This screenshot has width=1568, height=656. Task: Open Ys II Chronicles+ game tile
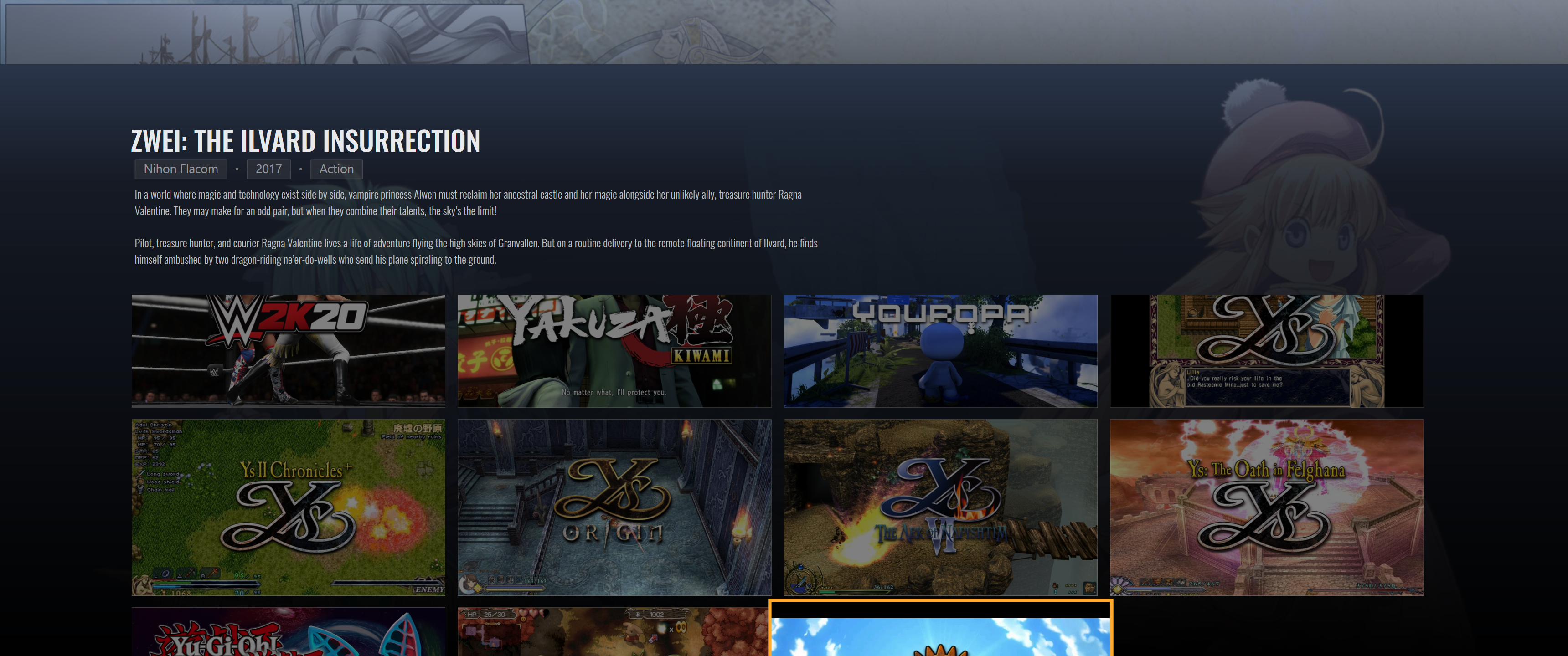[x=288, y=507]
